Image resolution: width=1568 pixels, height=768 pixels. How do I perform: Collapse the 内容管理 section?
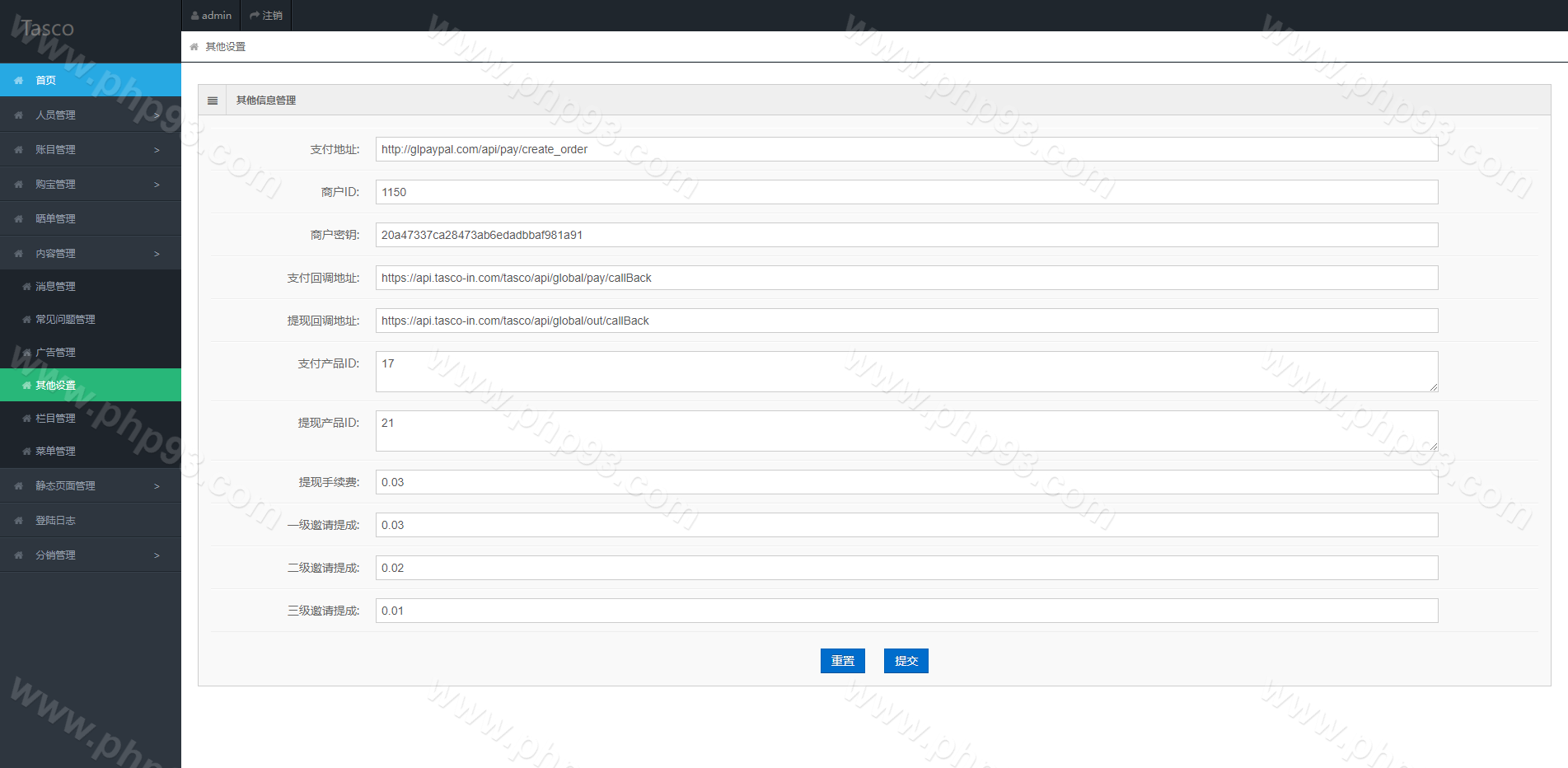(157, 254)
